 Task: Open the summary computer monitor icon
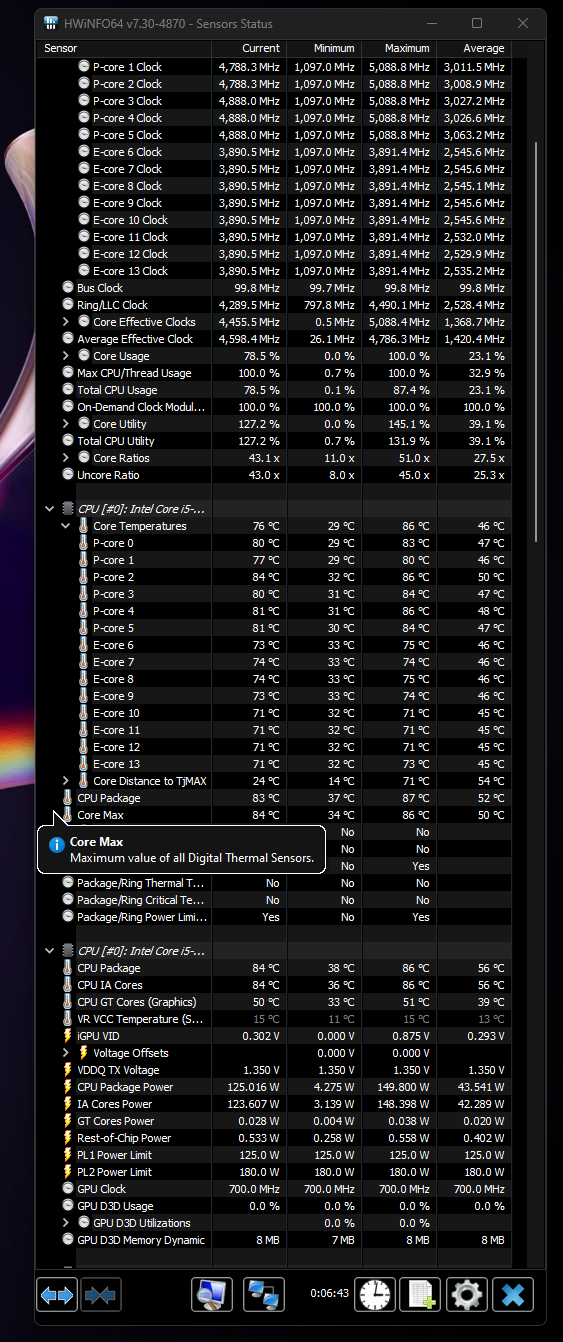point(212,1294)
